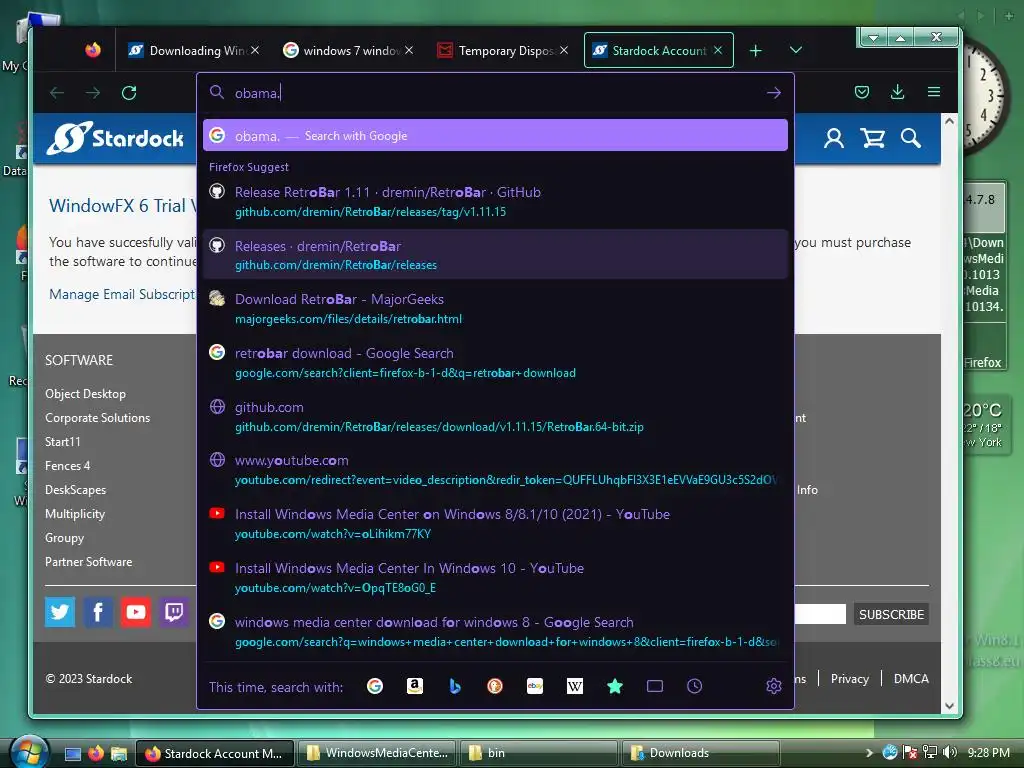
Task: Open retrobar download Google Search suggestion
Action: click(495, 362)
